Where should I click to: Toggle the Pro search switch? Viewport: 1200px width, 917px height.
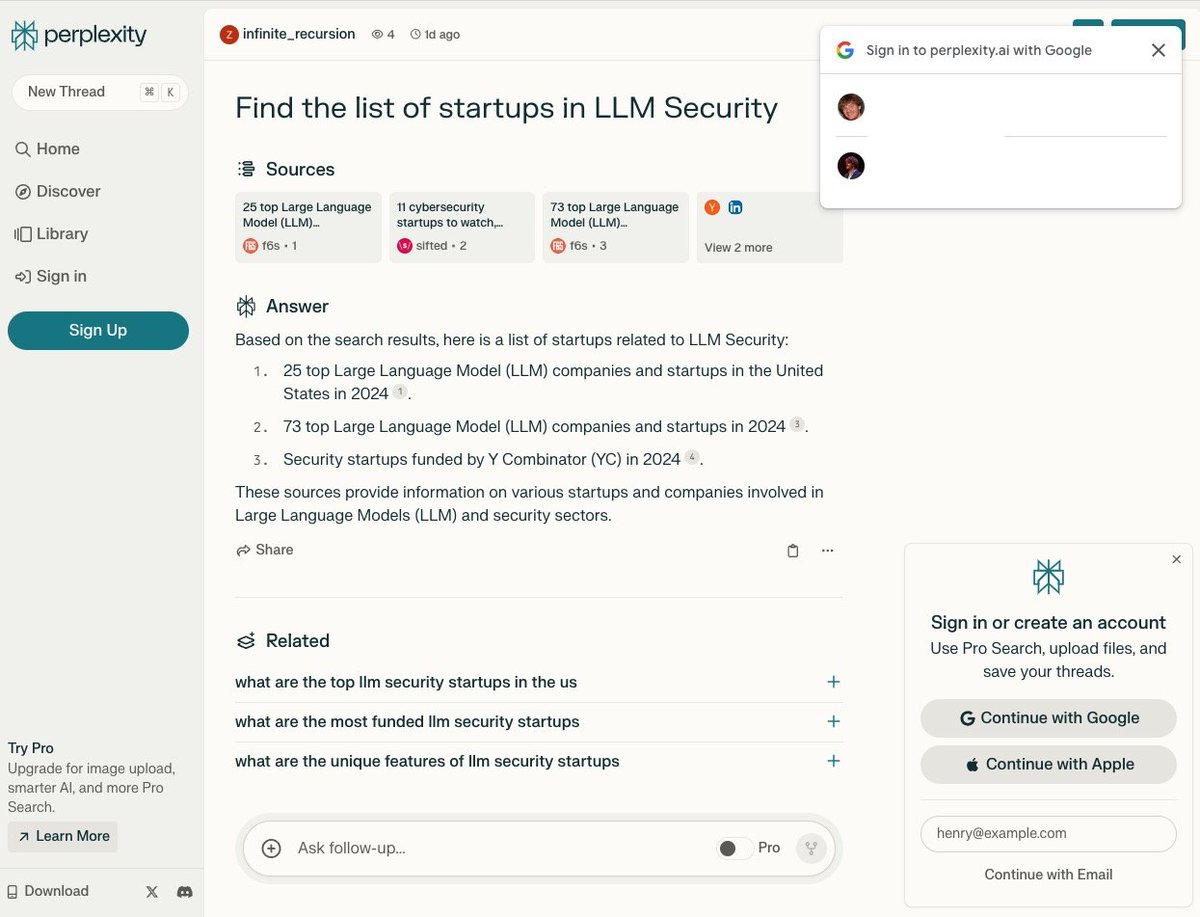735,848
